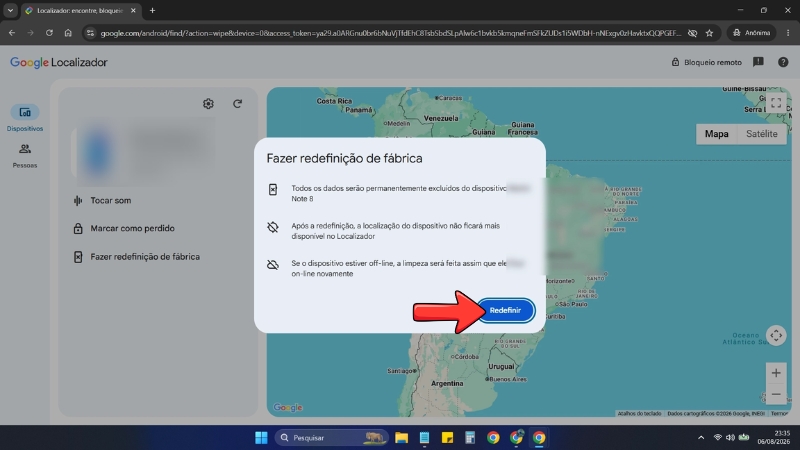Open the taskbar clock and date
Screen dimensions: 800x450
(773, 438)
